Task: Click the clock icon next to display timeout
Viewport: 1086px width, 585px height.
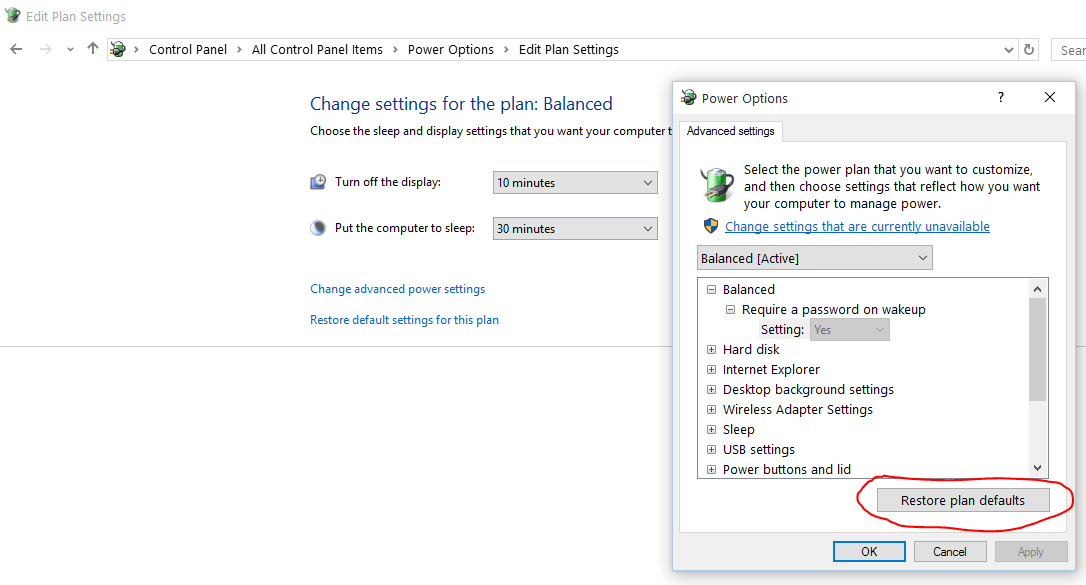Action: pos(317,181)
